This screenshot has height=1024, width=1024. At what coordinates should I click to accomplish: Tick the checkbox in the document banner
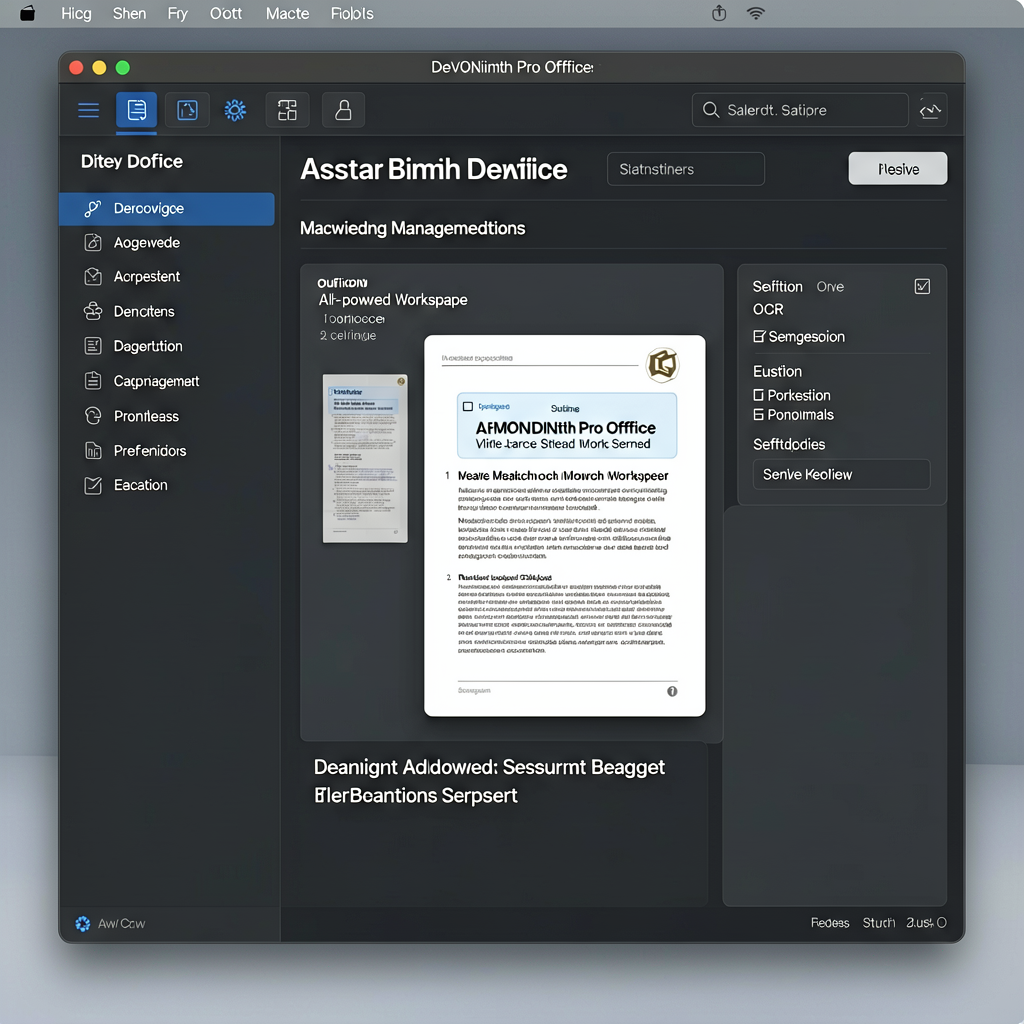[x=468, y=406]
